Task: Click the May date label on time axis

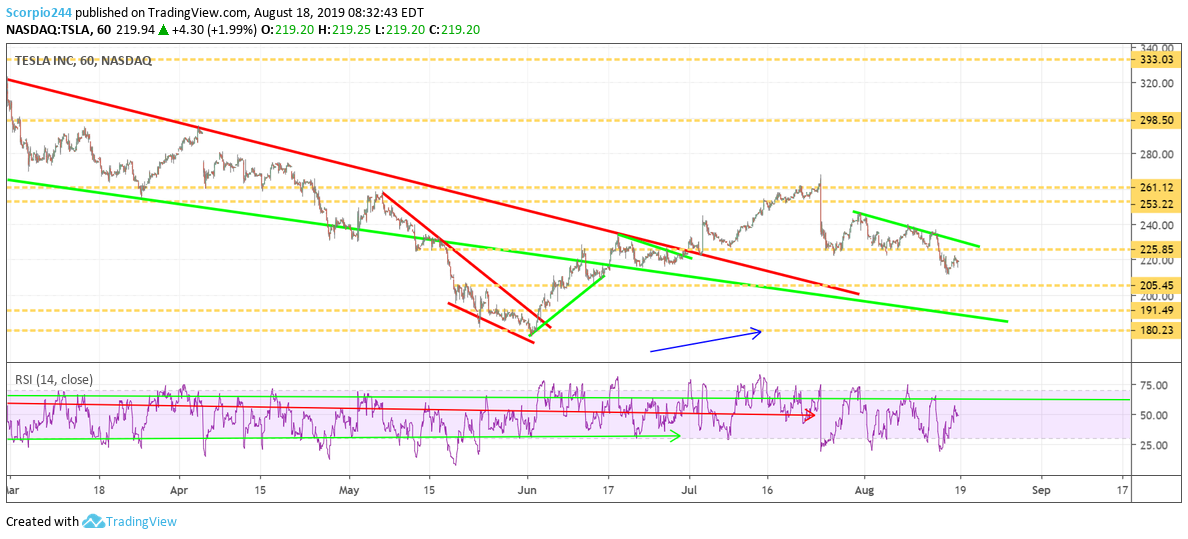Action: tap(349, 490)
